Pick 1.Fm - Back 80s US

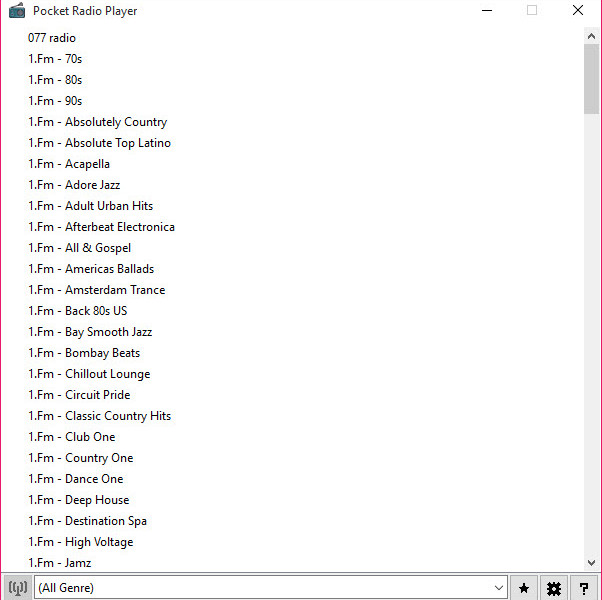pos(78,311)
